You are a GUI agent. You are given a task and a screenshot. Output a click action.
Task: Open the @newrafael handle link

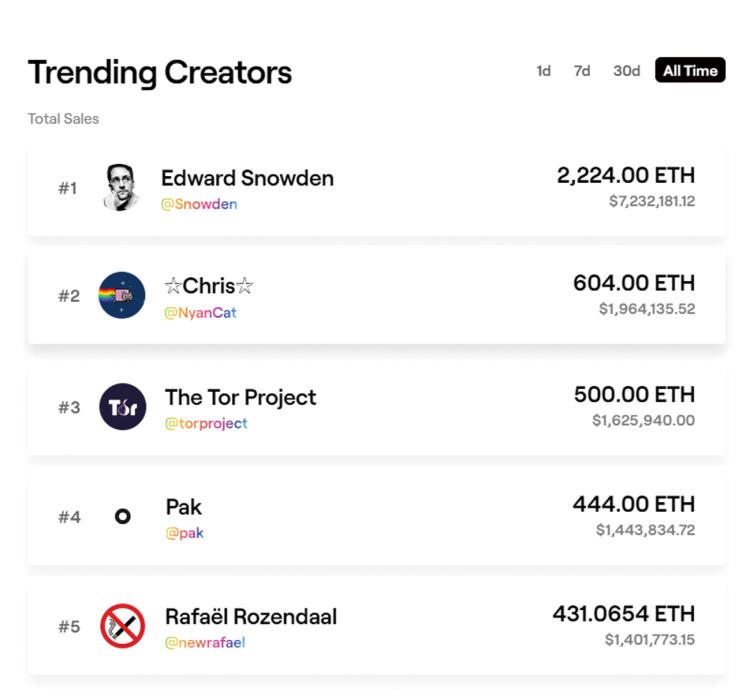click(205, 643)
